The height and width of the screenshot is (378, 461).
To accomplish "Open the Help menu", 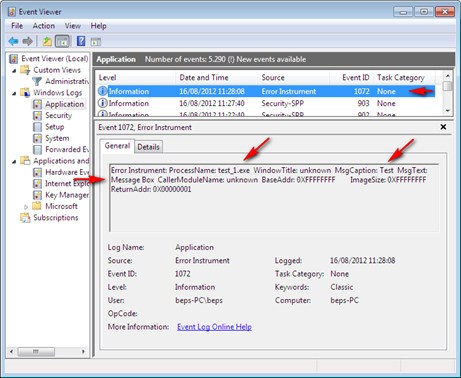I will coord(99,26).
